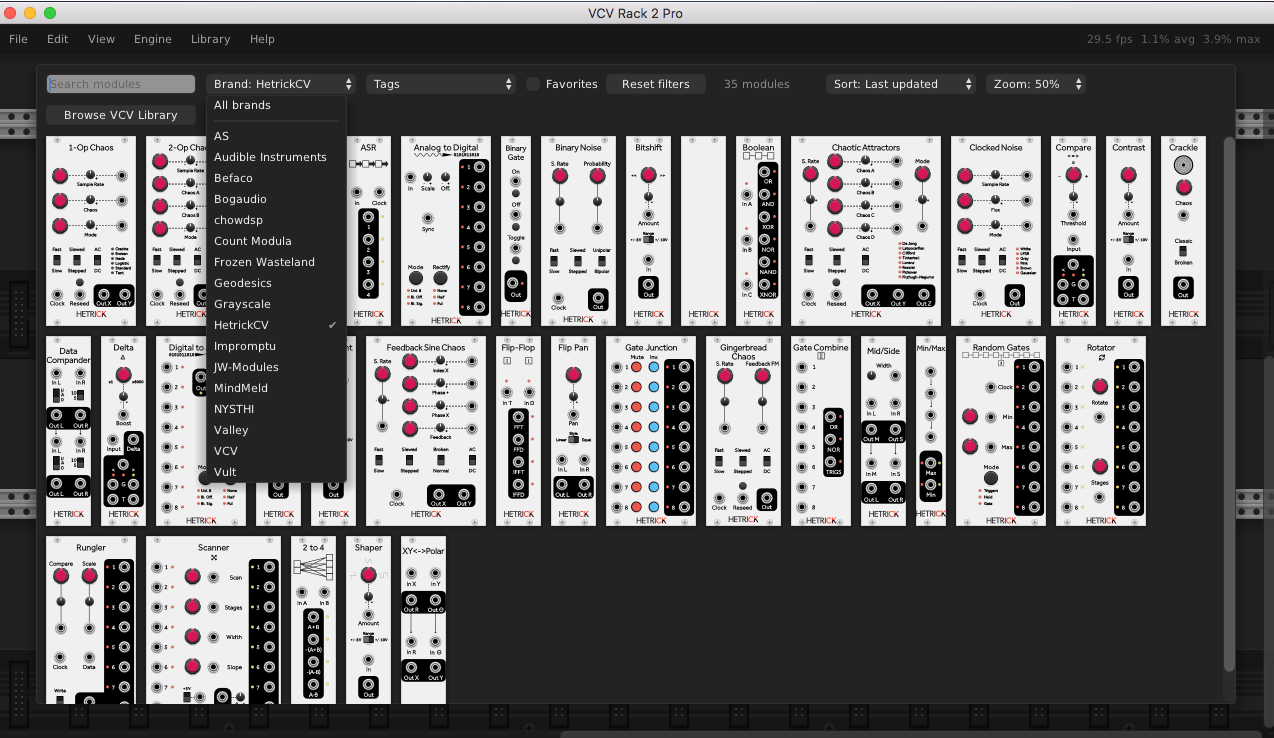Screen dimensions: 1274x738
Task: Add the Analog to Digital module
Action: (x=446, y=231)
